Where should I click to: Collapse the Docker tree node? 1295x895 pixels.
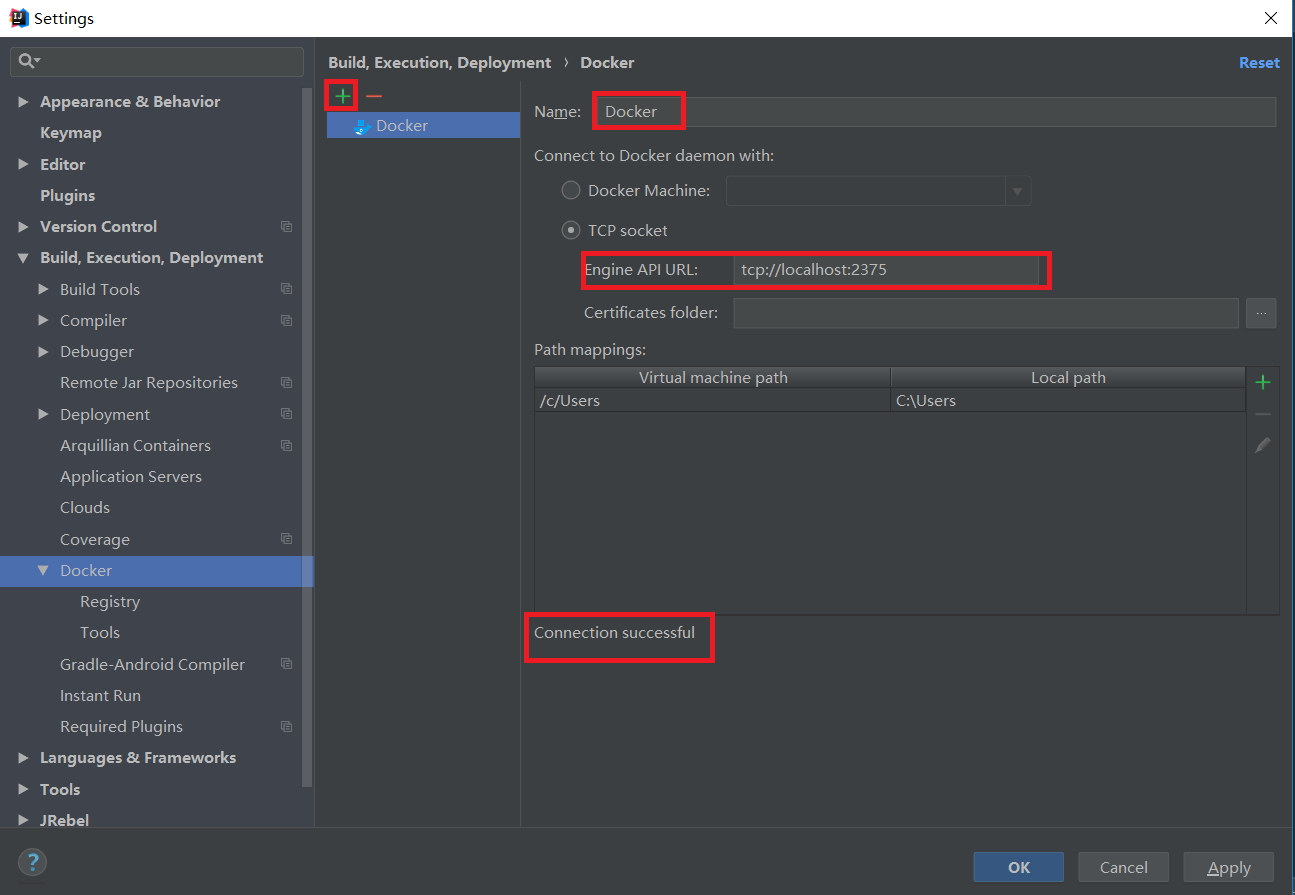(x=43, y=570)
